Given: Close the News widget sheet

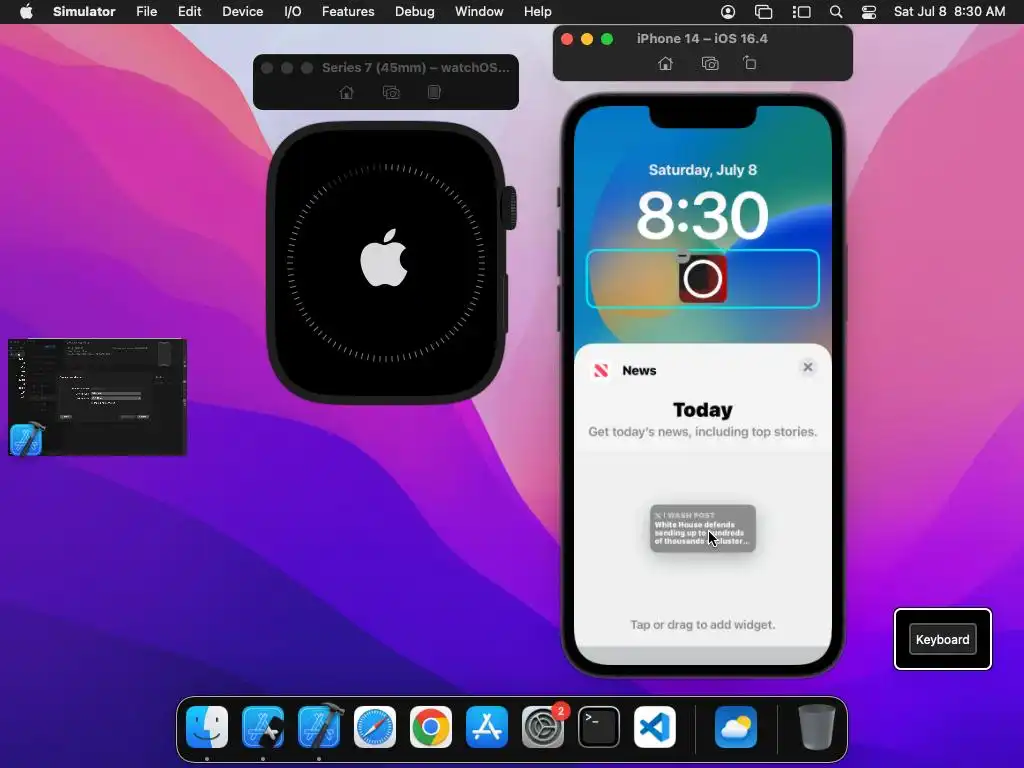Looking at the screenshot, I should click(x=808, y=367).
